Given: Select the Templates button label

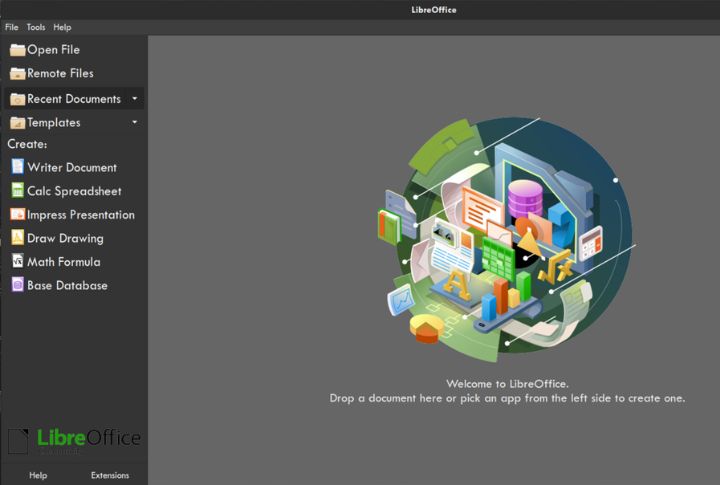Looking at the screenshot, I should [54, 123].
